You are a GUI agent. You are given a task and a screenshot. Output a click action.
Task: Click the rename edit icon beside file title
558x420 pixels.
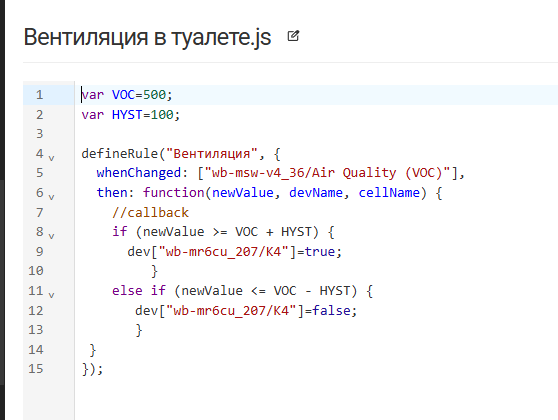tap(293, 36)
